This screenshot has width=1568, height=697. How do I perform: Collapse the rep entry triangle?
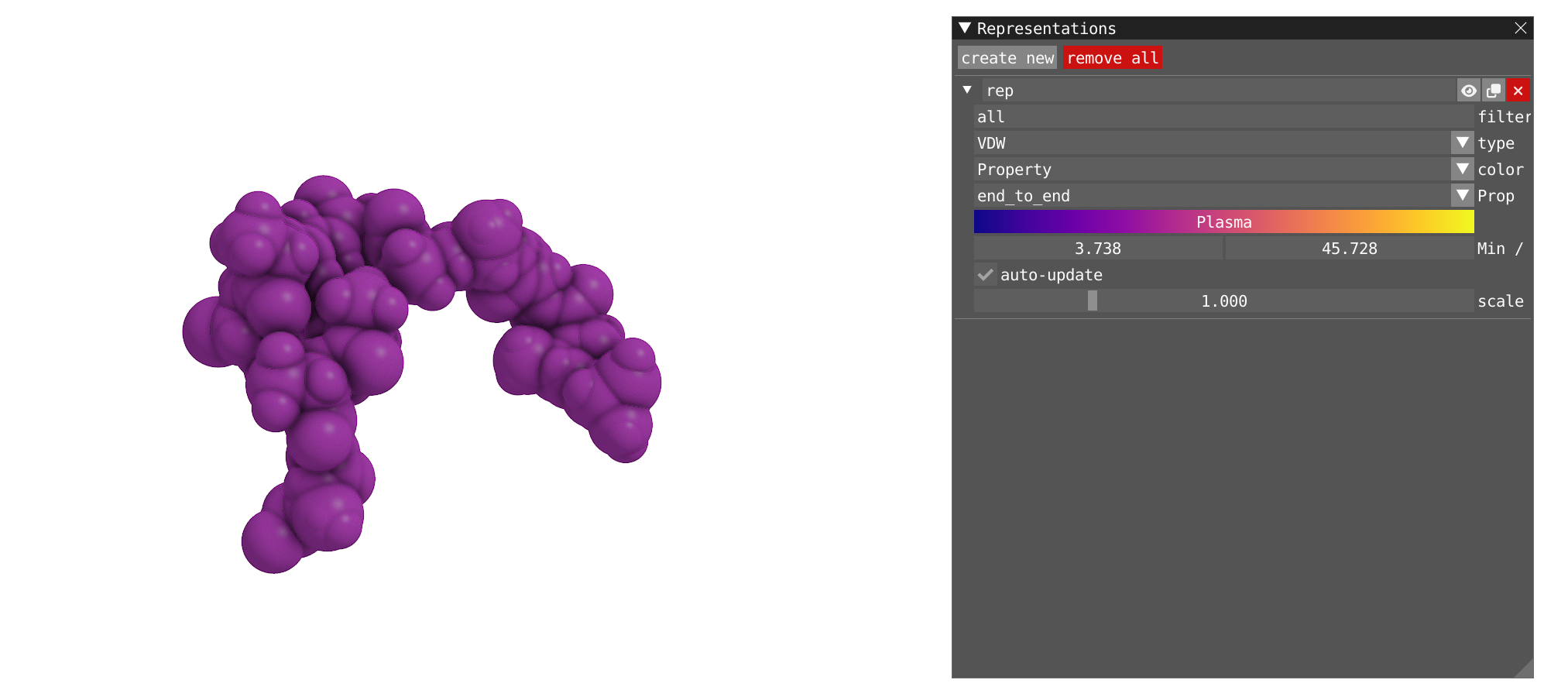[x=967, y=90]
